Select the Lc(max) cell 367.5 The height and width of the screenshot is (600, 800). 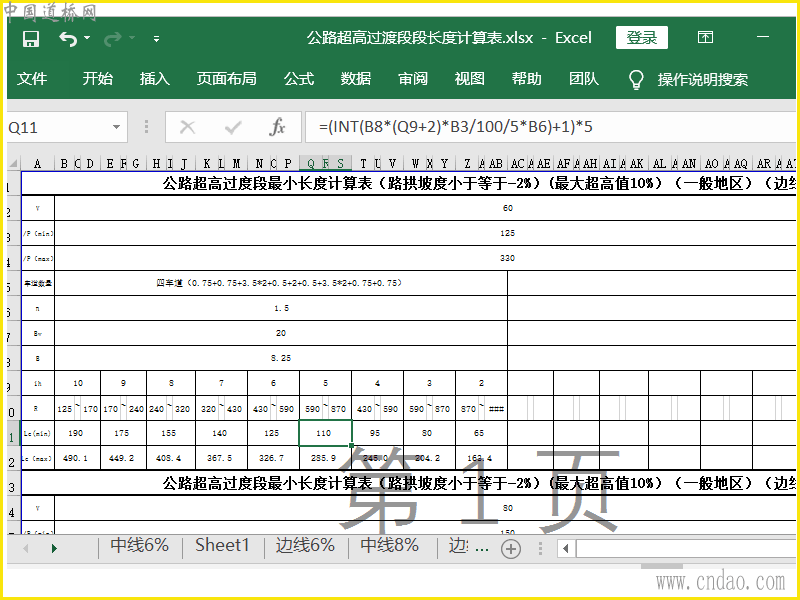tap(221, 458)
